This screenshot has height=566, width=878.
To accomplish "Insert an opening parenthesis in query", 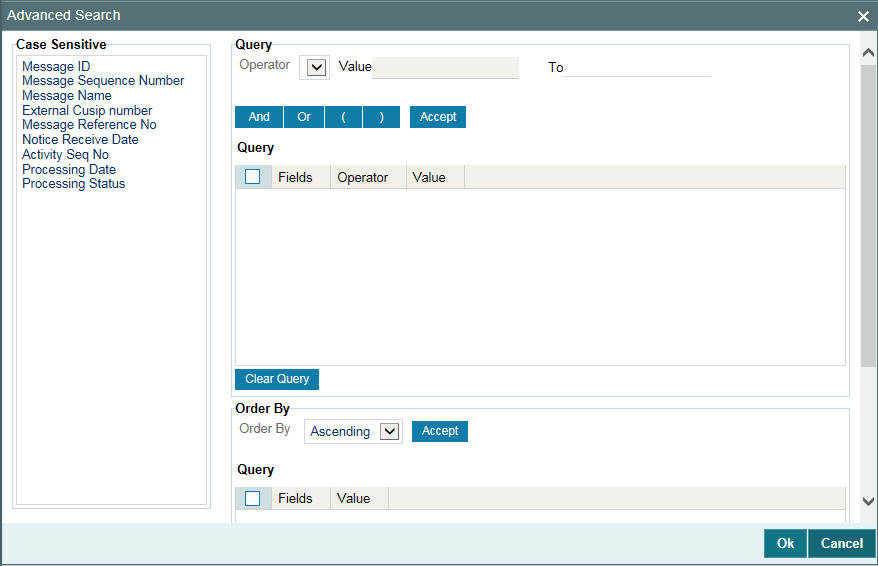I will (x=343, y=117).
